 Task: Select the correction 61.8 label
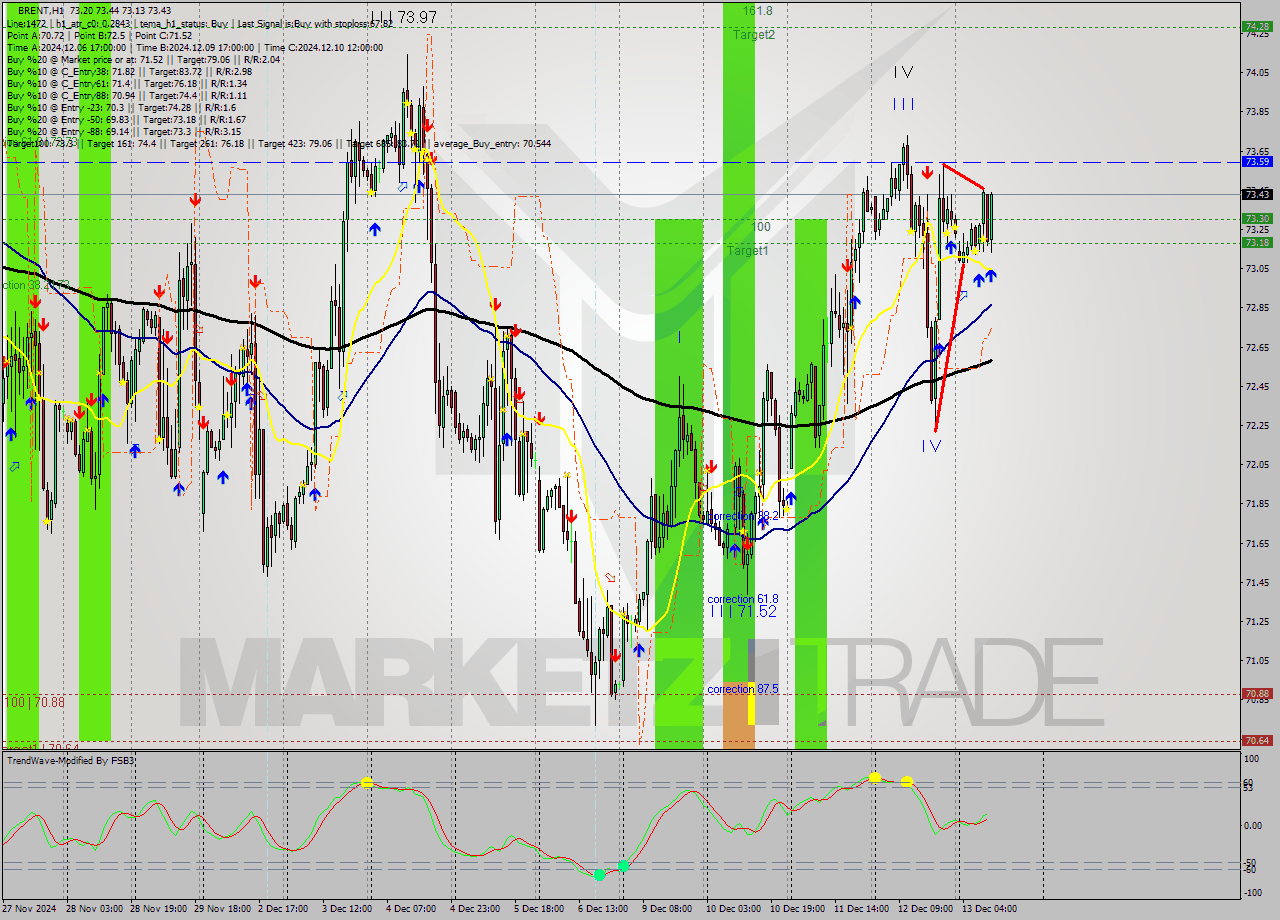coord(743,598)
